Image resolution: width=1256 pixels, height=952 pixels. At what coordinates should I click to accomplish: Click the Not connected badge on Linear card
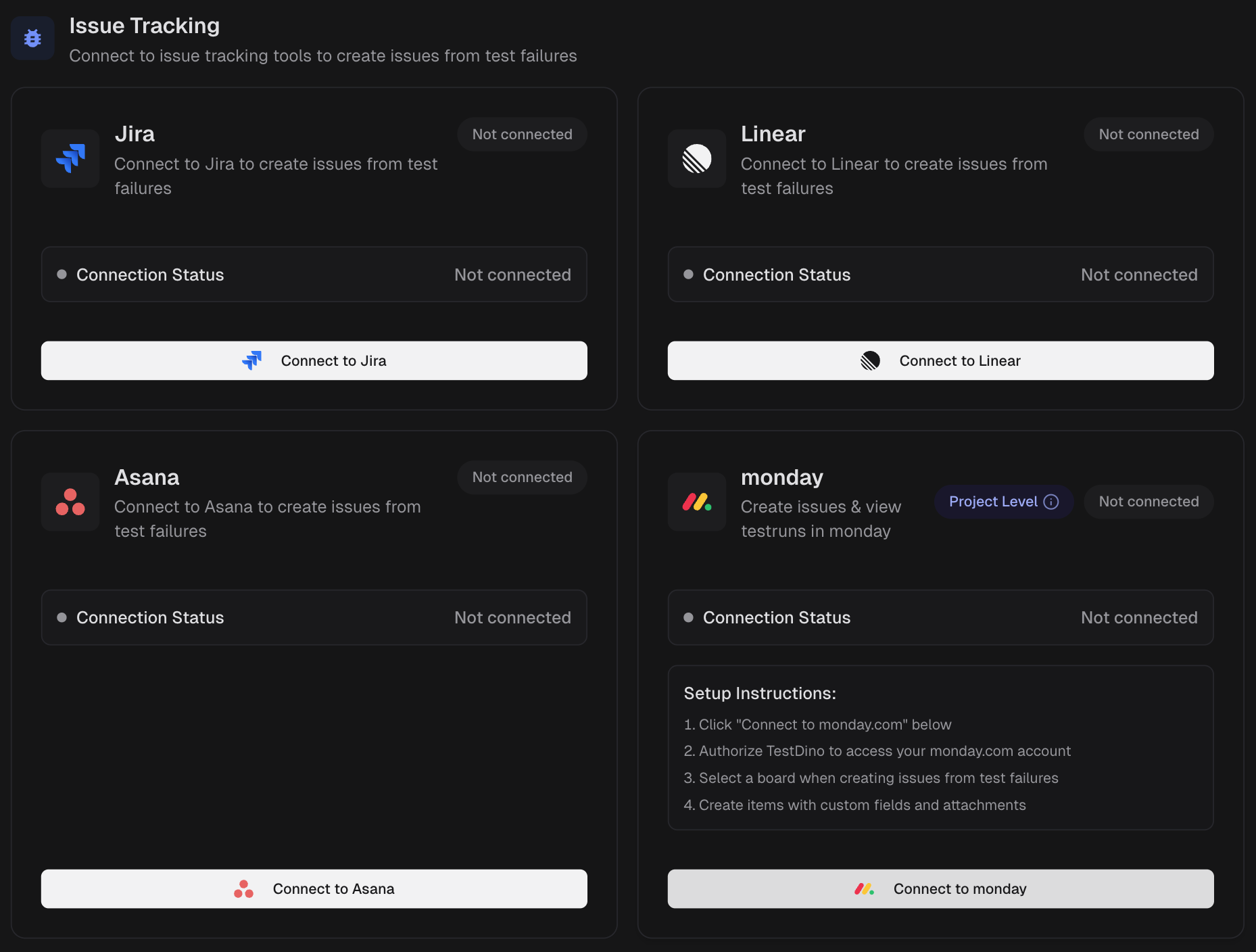coord(1149,135)
